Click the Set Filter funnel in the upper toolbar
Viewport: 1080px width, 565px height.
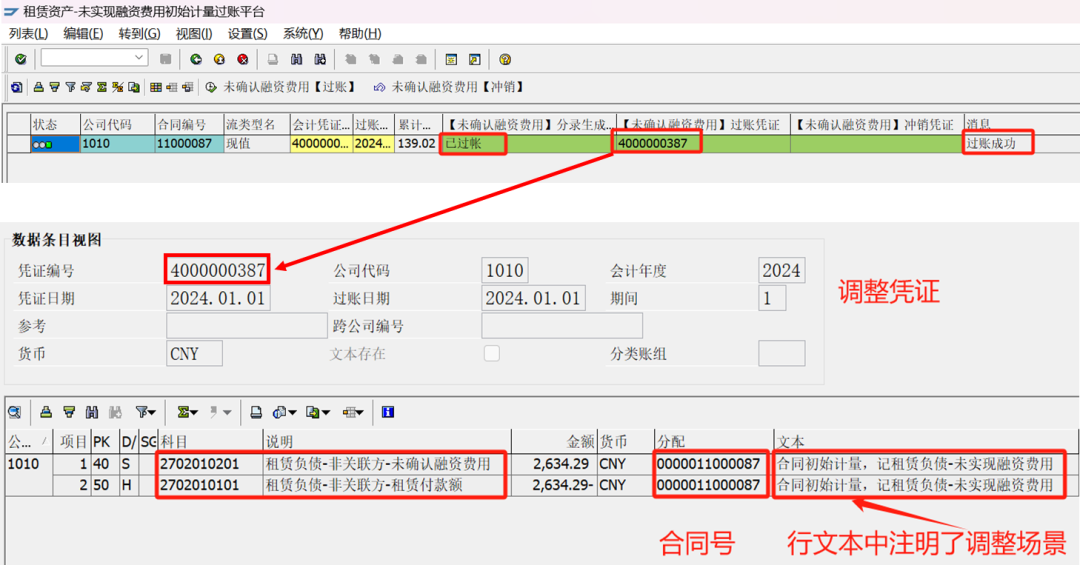[x=70, y=87]
